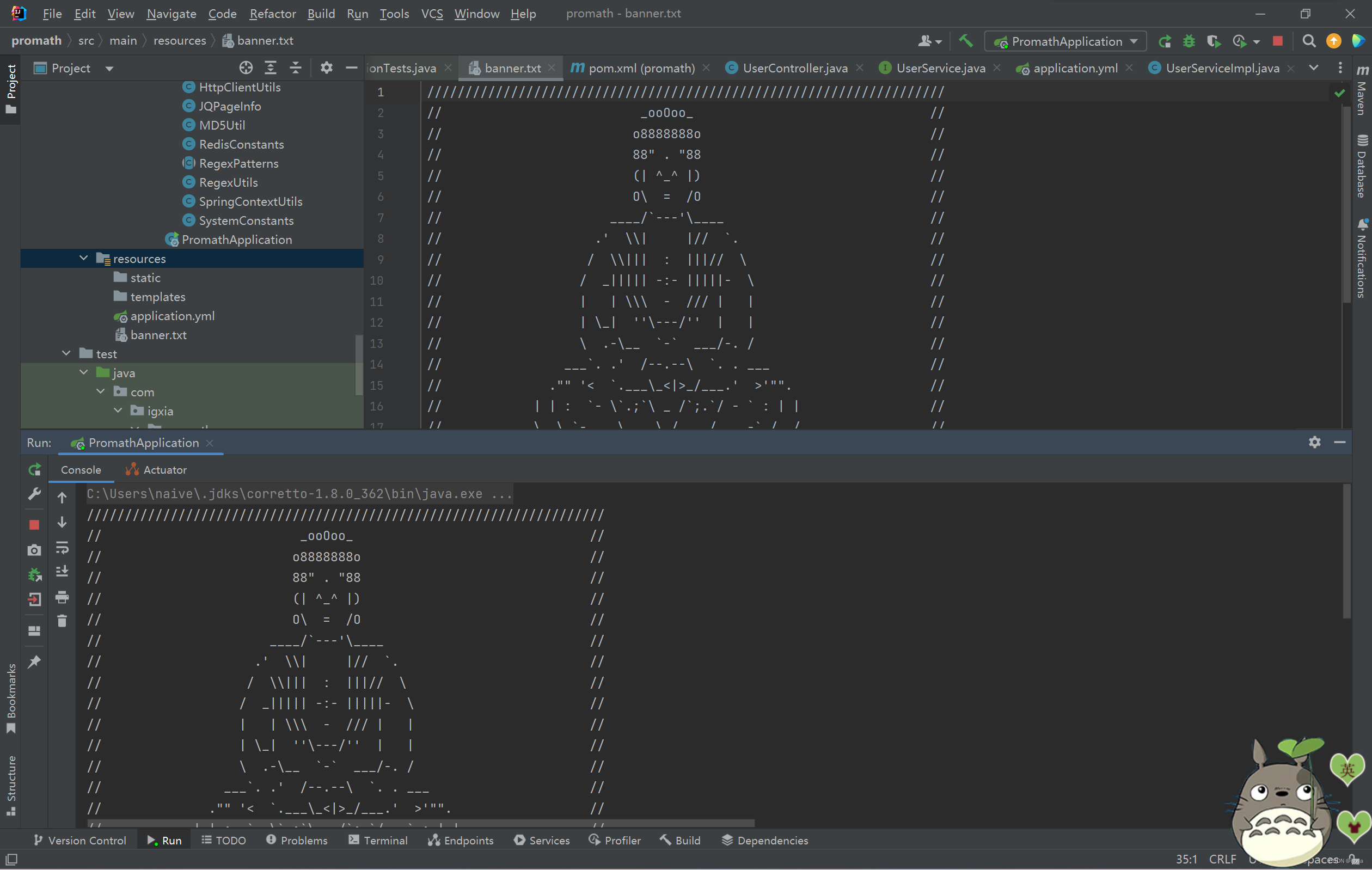1372x870 pixels.
Task: Pin the Run tab
Action: (x=35, y=661)
